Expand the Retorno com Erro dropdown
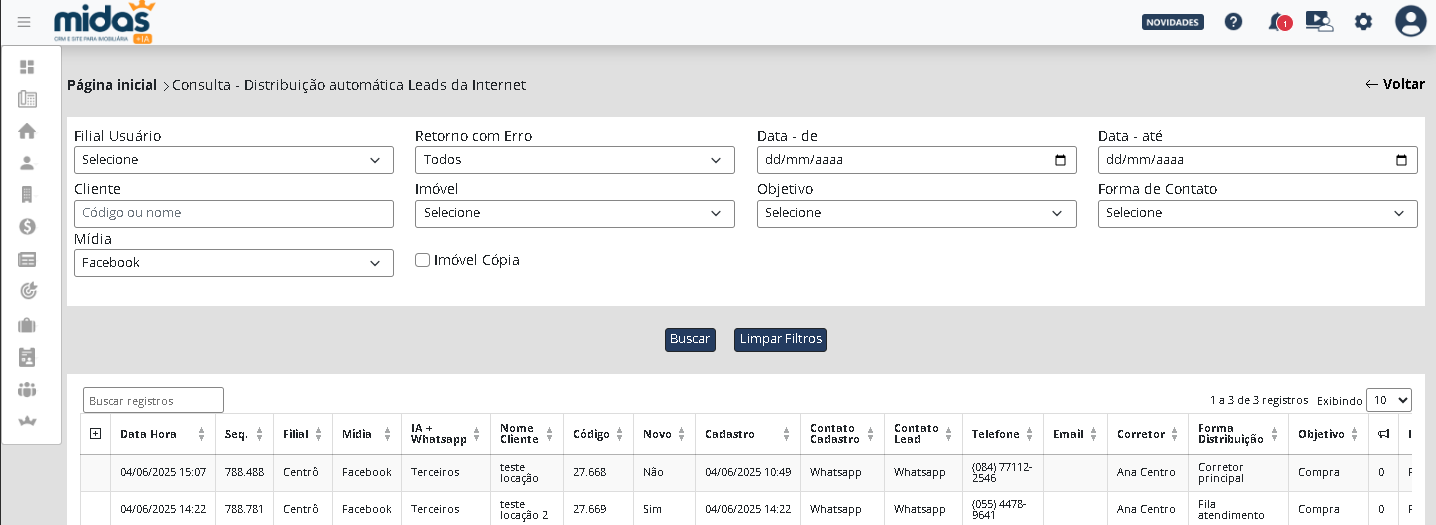Screen dimensions: 1436x525 point(574,160)
